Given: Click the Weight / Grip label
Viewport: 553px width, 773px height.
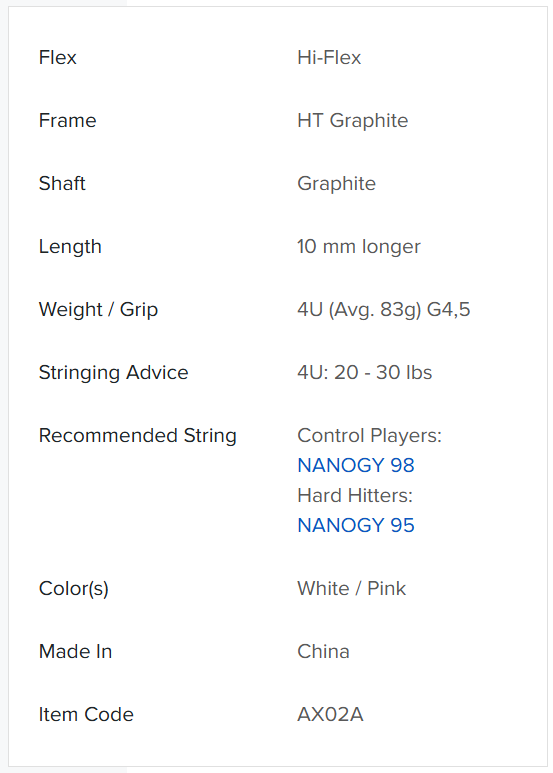Looking at the screenshot, I should tap(98, 310).
